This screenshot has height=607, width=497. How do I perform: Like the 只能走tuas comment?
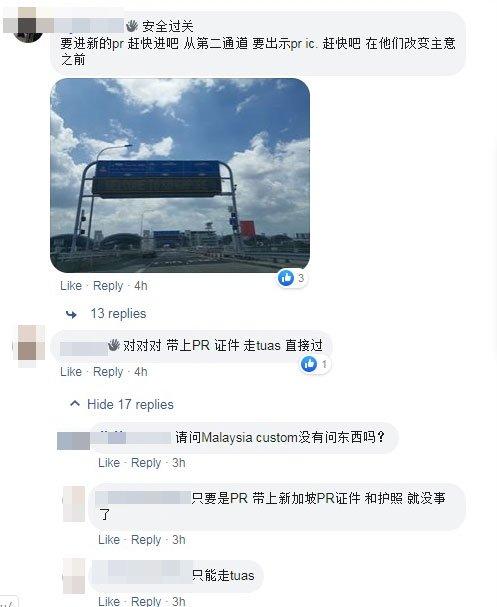[109, 601]
